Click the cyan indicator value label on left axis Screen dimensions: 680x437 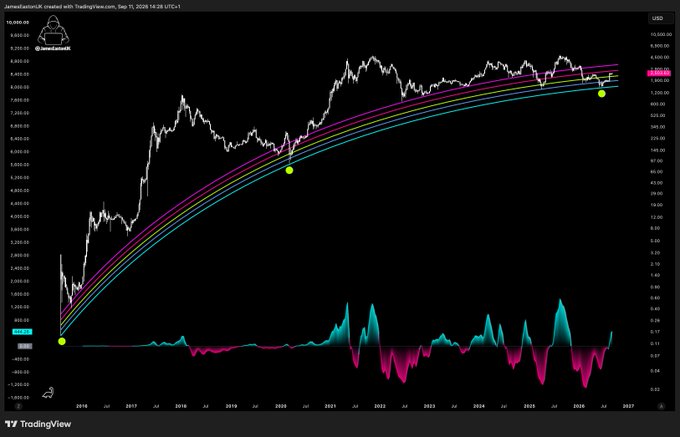(x=22, y=332)
